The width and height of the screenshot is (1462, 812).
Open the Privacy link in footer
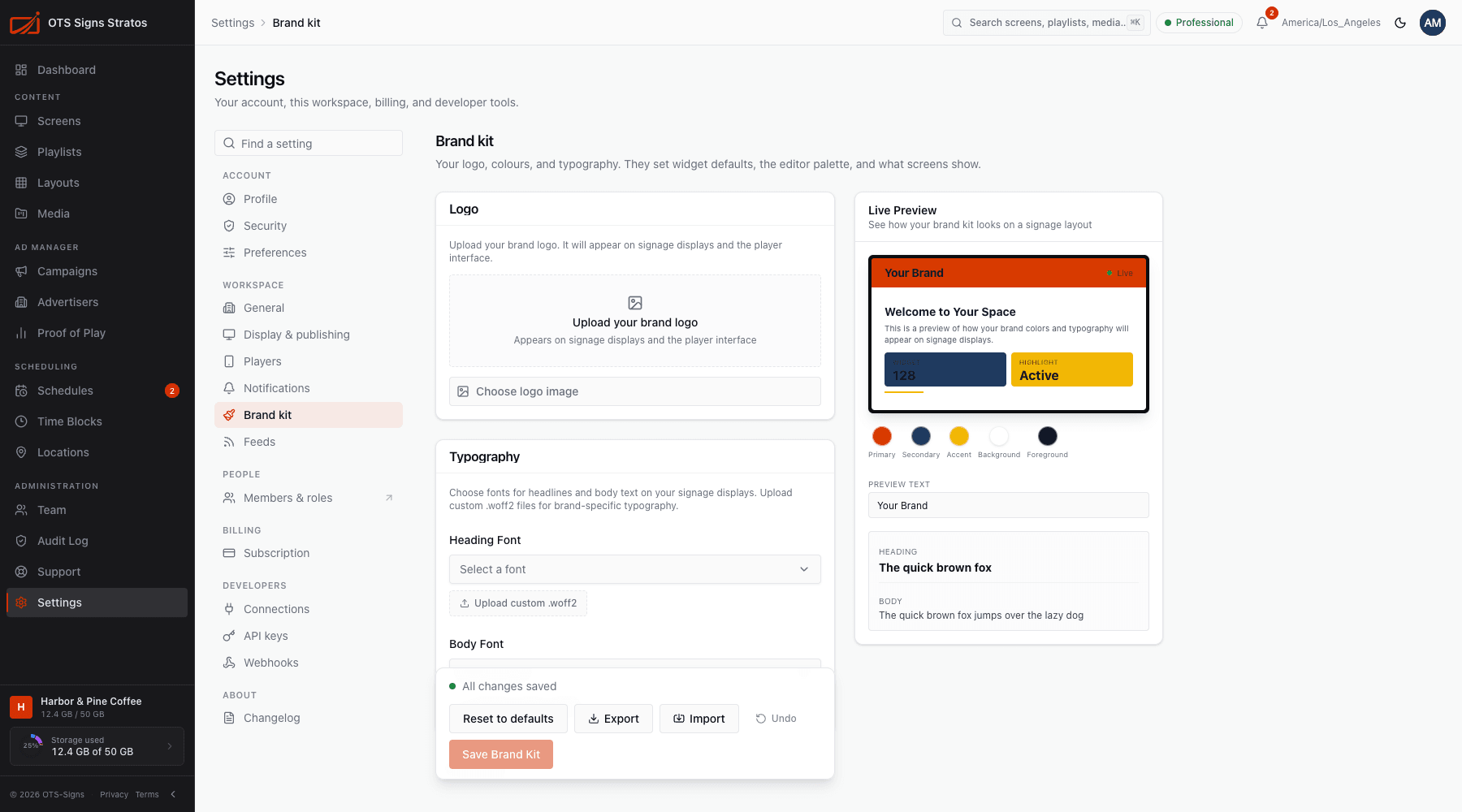pyautogui.click(x=114, y=794)
